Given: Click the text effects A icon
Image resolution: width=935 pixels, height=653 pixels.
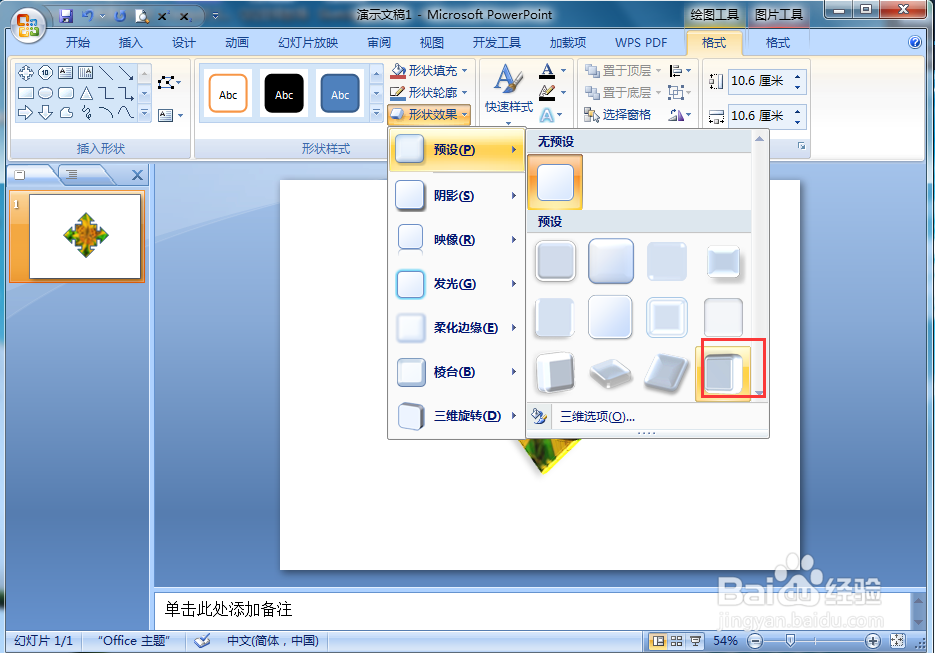Looking at the screenshot, I should [547, 114].
